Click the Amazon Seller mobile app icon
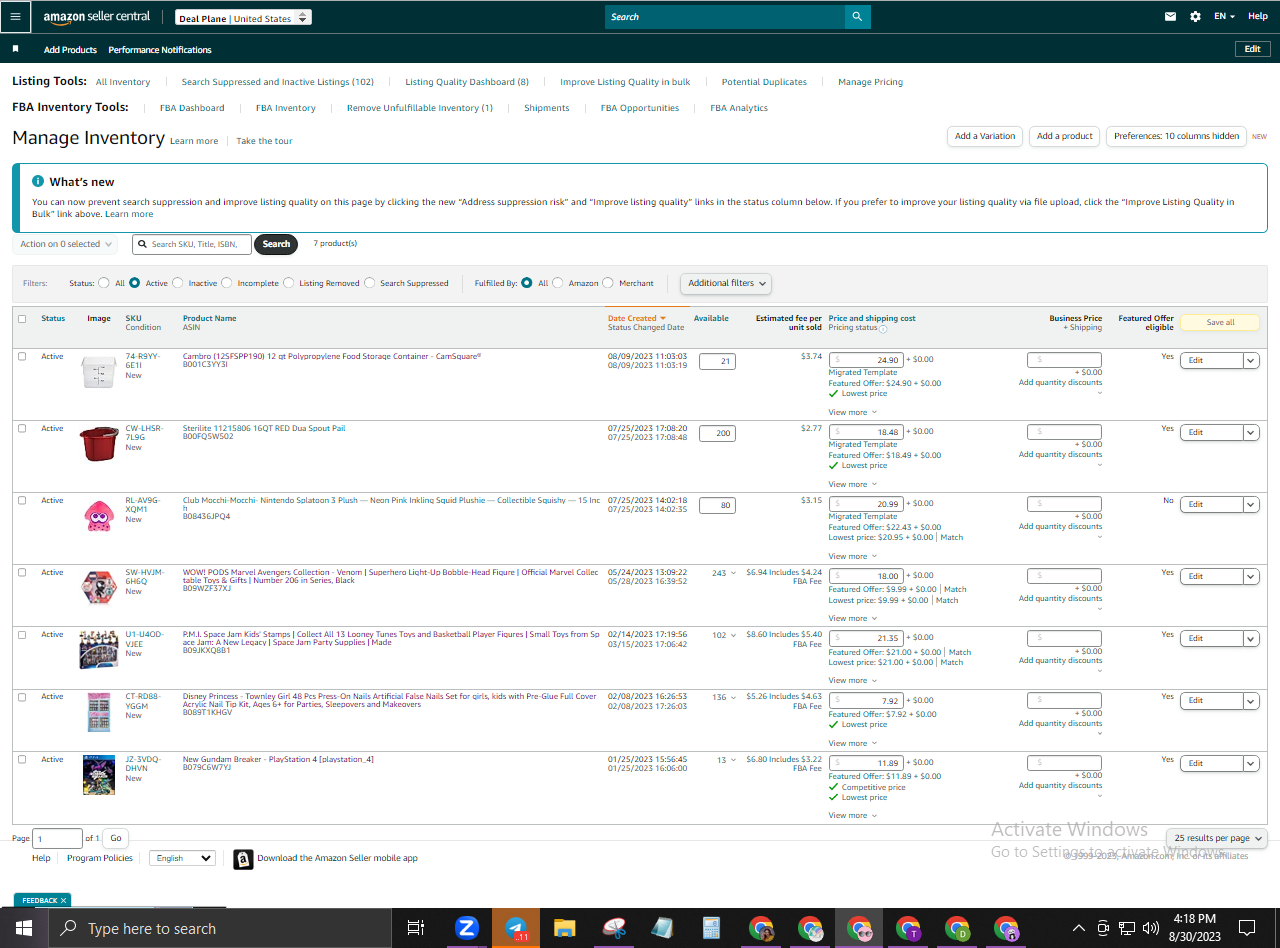The height and width of the screenshot is (948, 1280). pos(243,859)
